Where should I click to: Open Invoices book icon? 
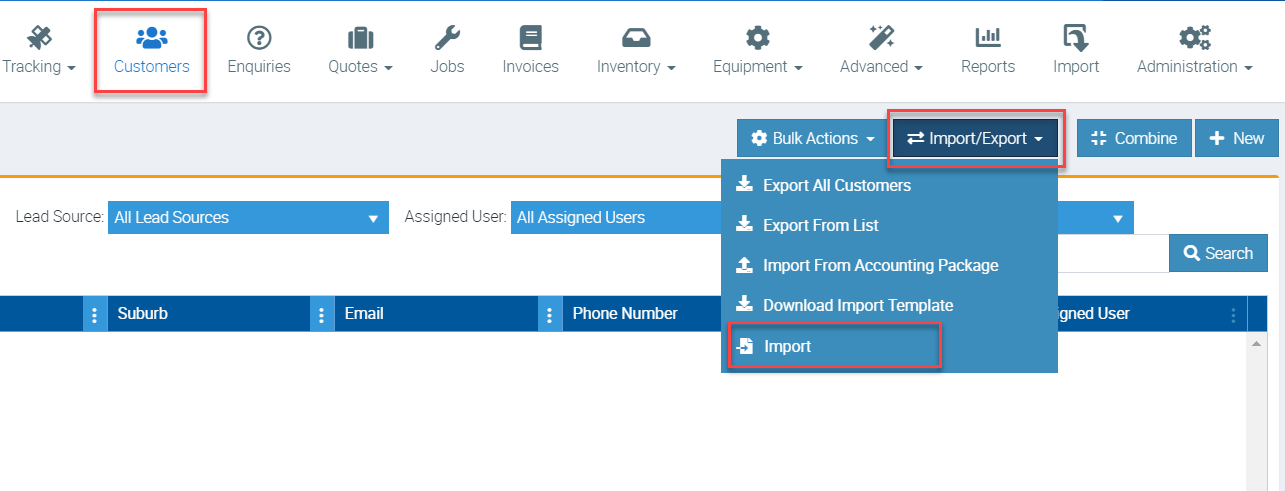(530, 39)
